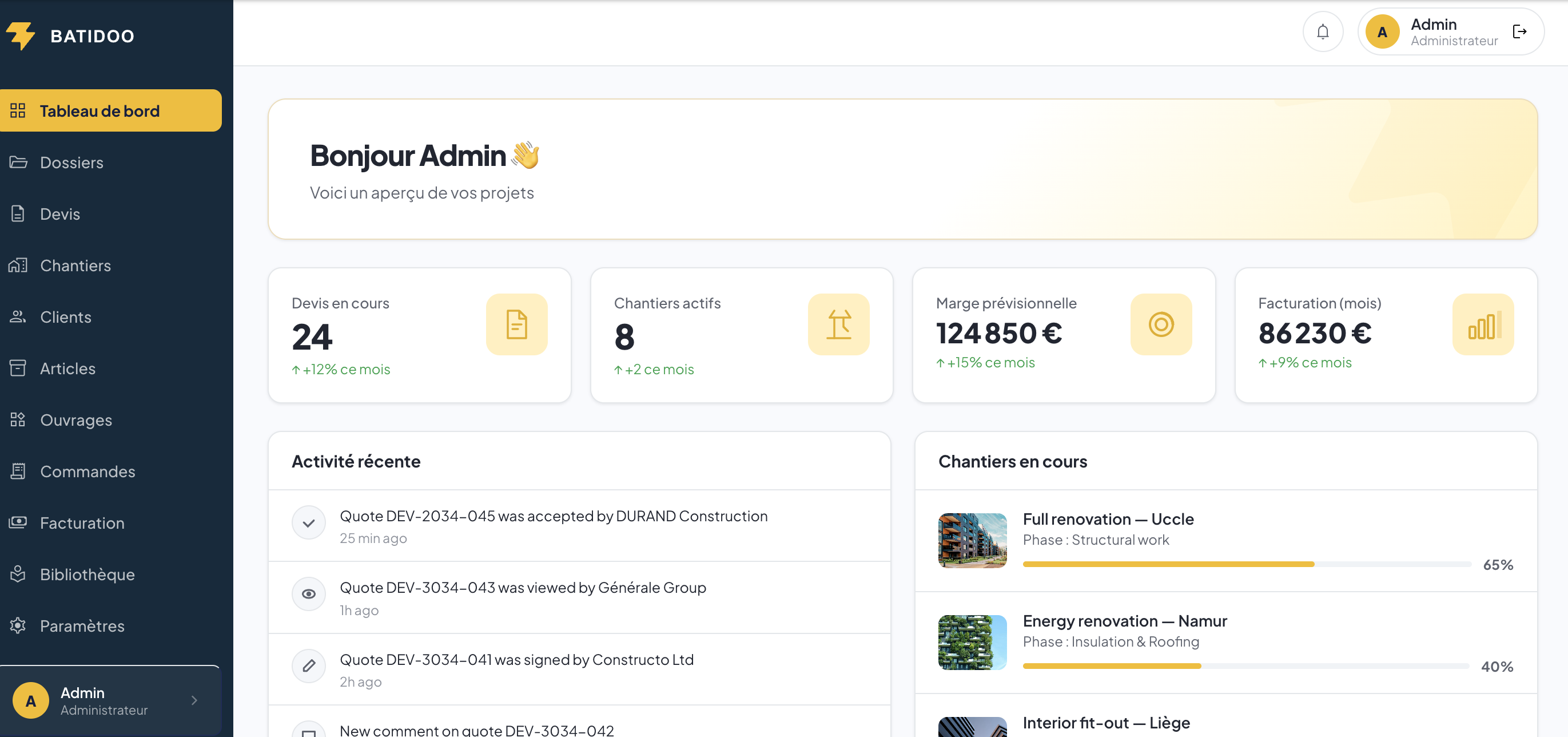Screen dimensions: 1568x737
Task: Open the Articles menu item
Action: [111, 368]
